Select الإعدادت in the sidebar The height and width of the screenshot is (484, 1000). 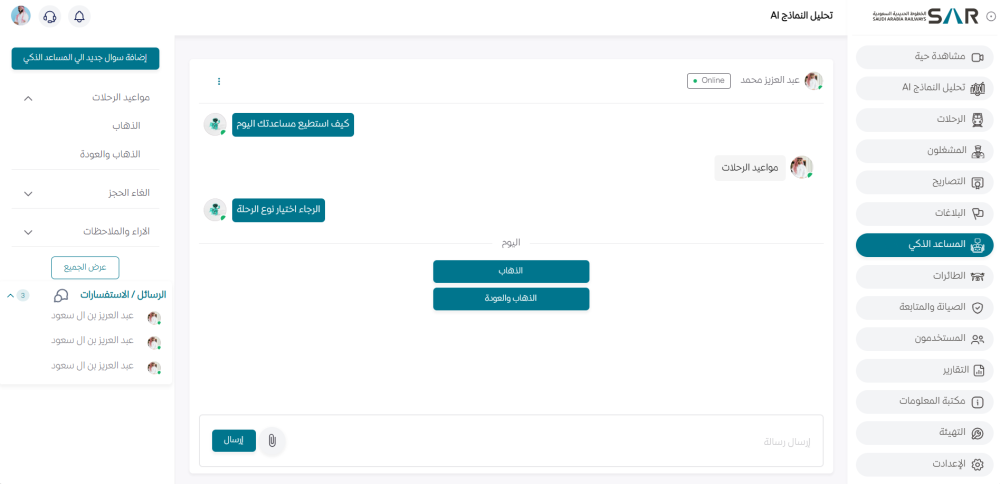(x=924, y=464)
